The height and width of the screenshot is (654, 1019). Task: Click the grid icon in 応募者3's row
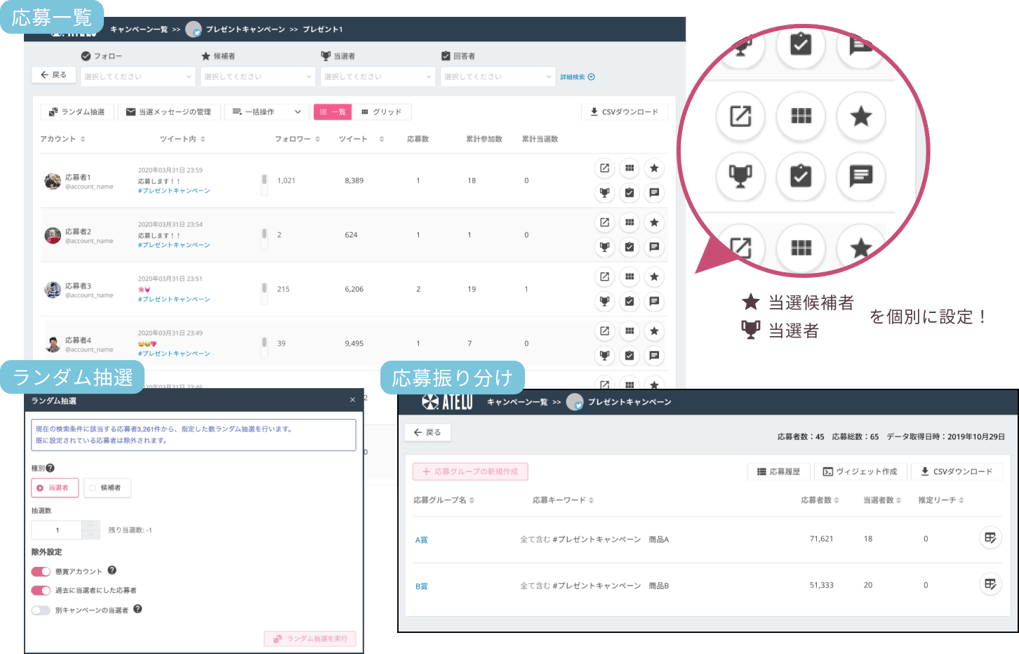tap(629, 277)
